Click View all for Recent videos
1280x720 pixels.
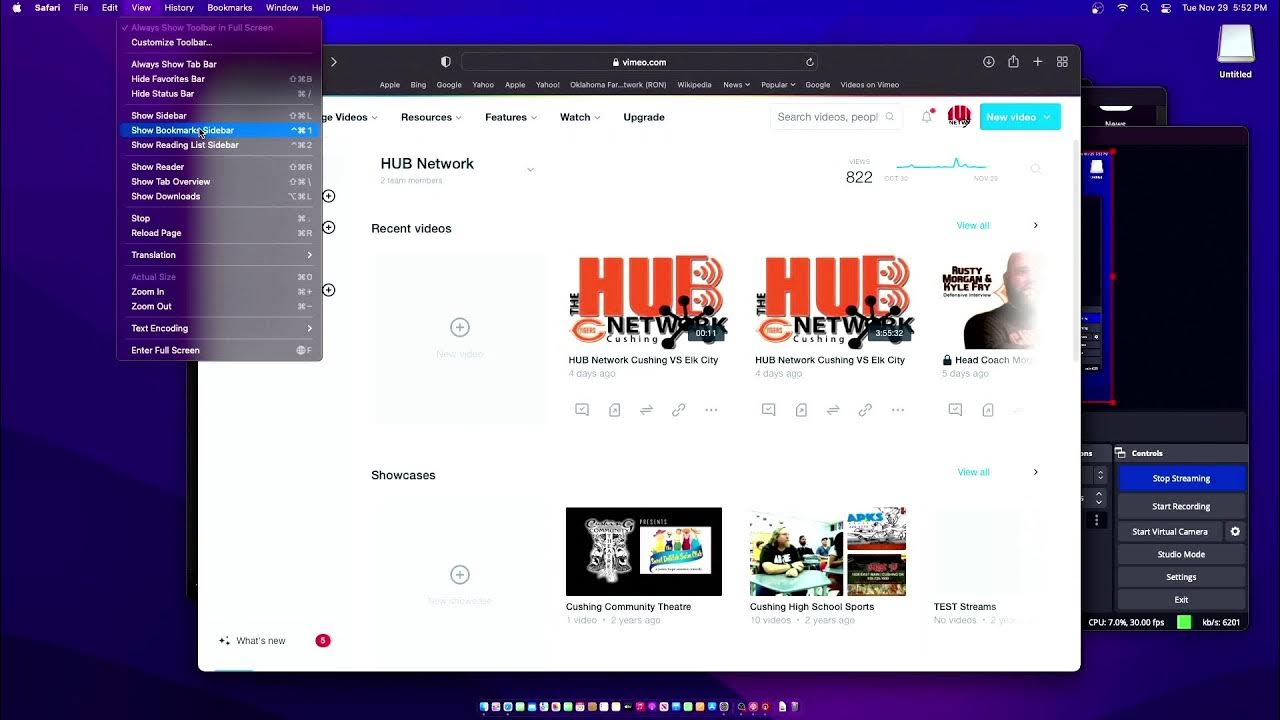click(973, 226)
